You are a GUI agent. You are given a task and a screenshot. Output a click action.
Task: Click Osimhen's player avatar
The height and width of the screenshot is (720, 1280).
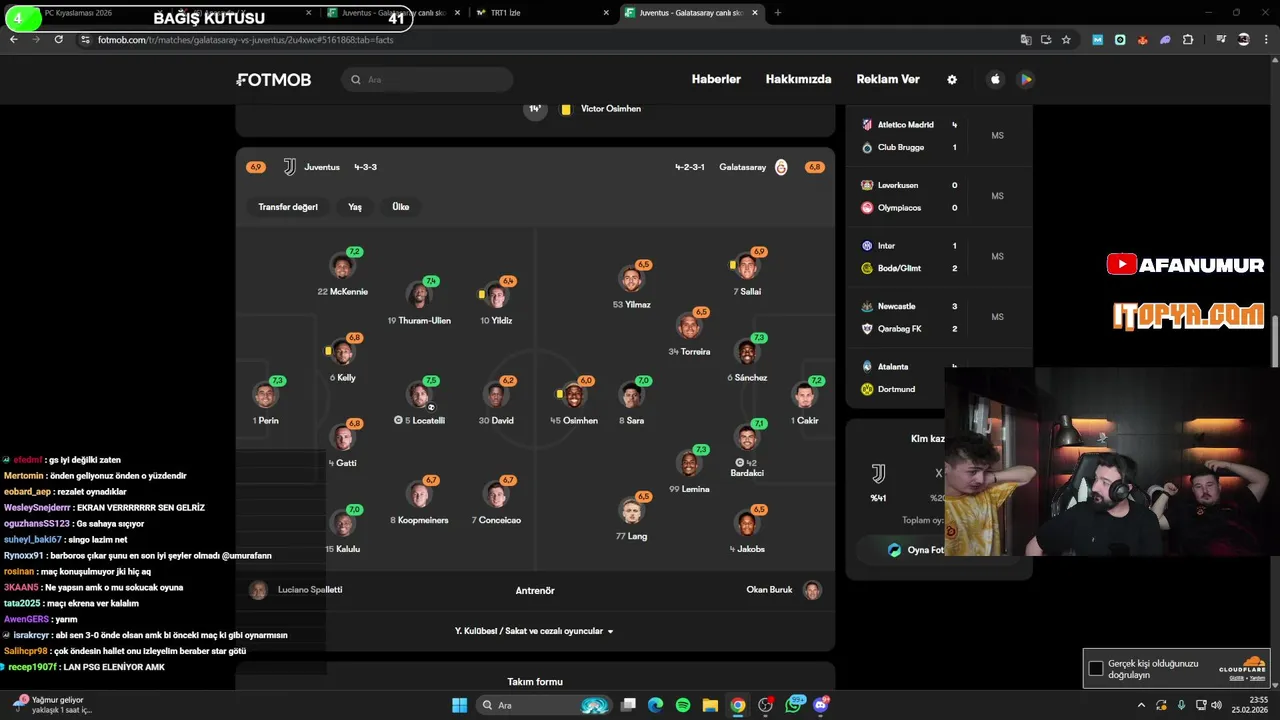574,395
